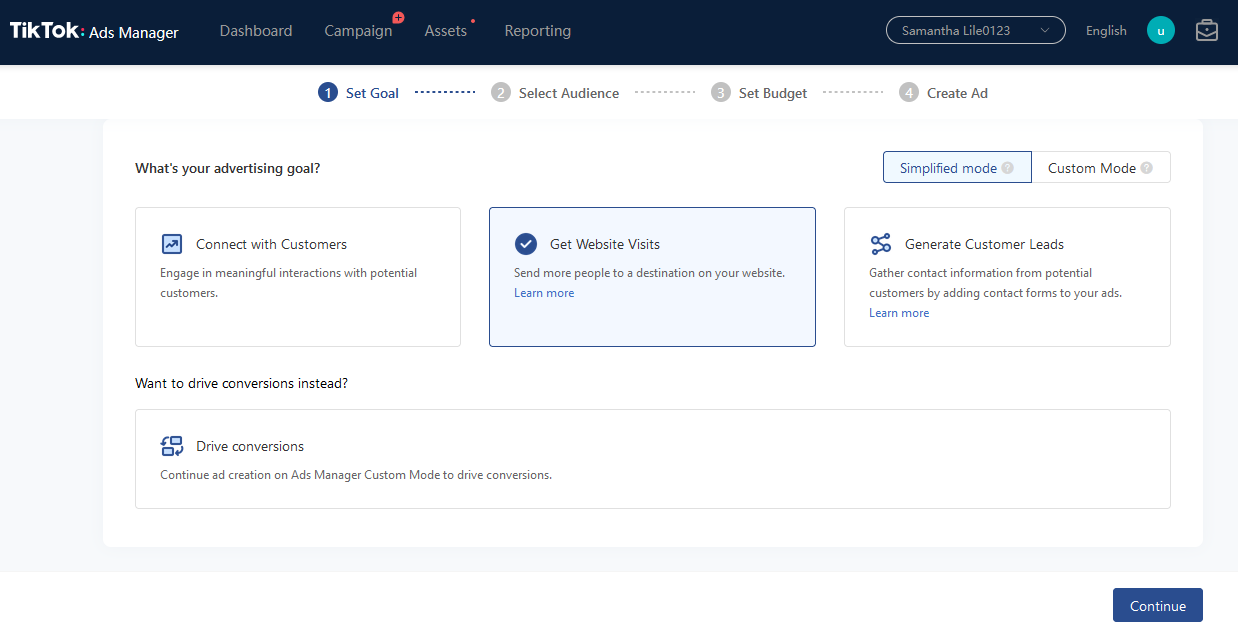Screen dimensions: 1238x628
Task: Open the Reporting tab
Action: (x=537, y=31)
